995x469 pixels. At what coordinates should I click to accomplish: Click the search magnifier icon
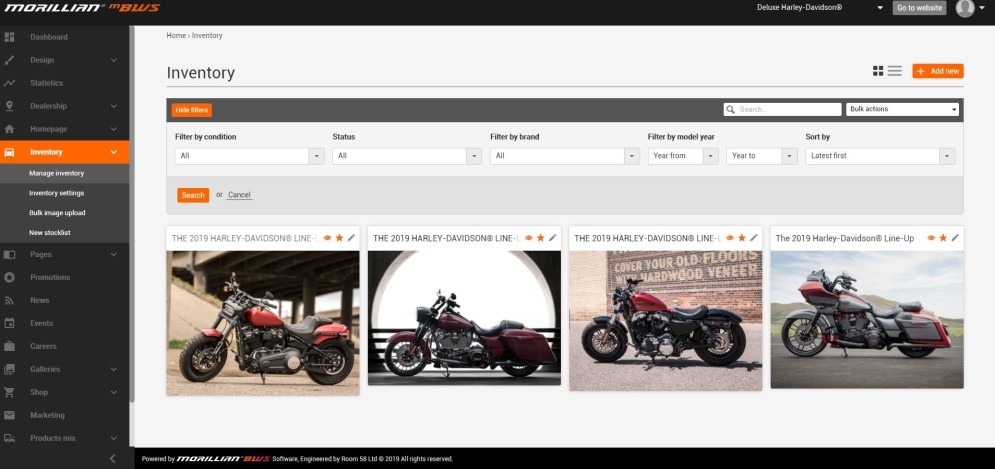(731, 110)
